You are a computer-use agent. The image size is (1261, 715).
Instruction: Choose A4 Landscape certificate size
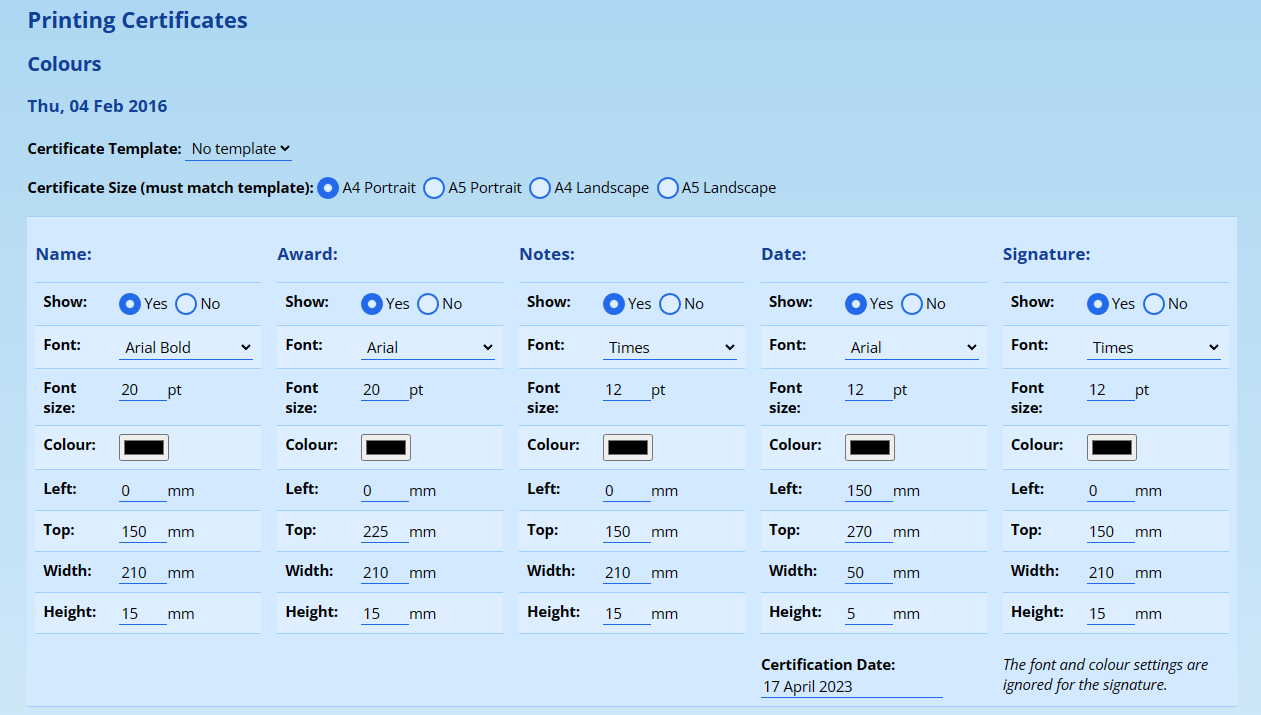coord(540,188)
